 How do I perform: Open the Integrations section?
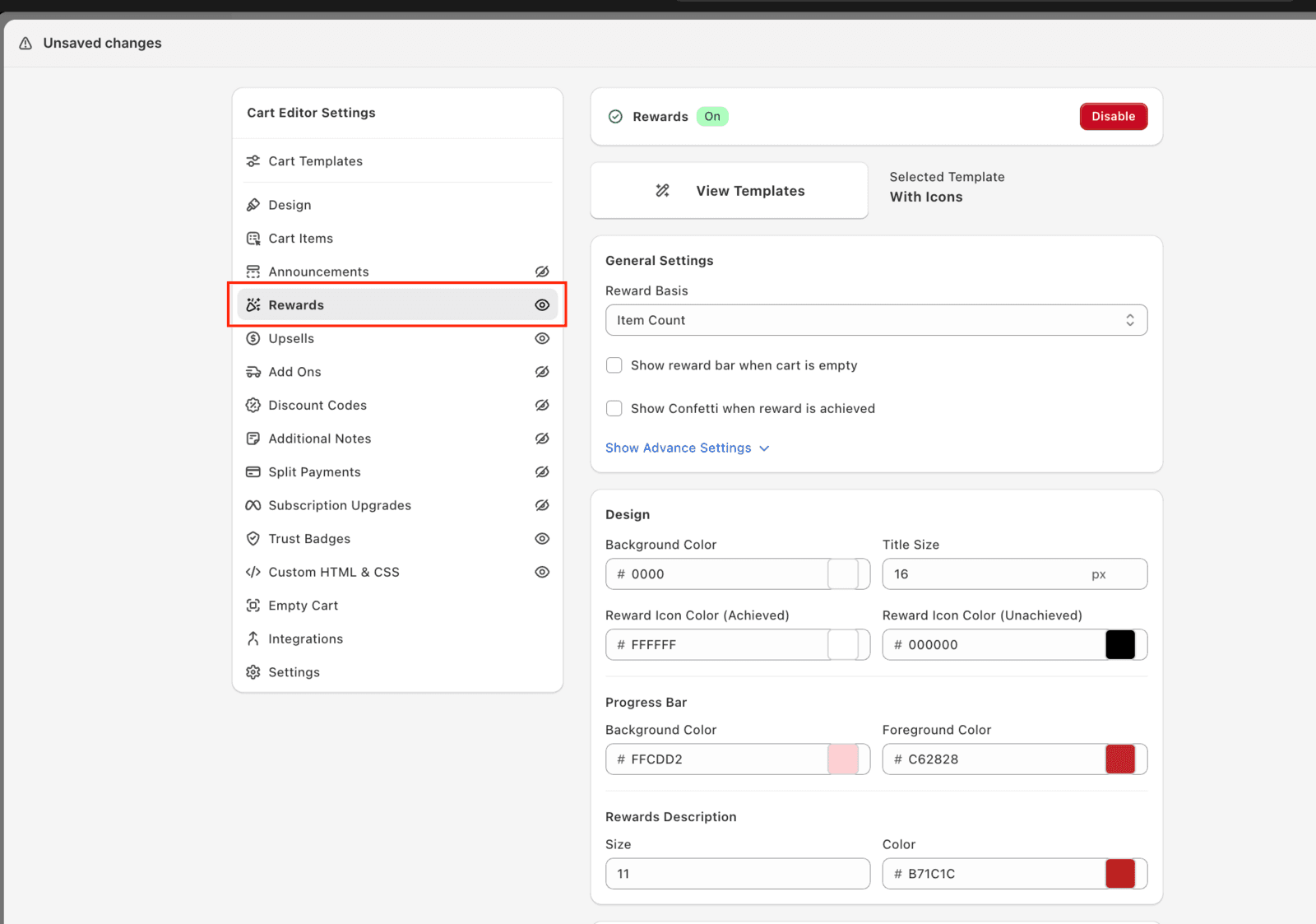398,638
